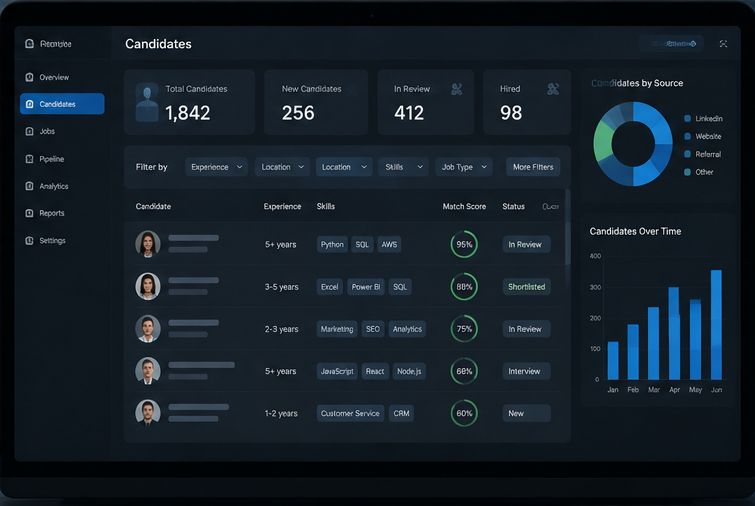Click the Status column header
The height and width of the screenshot is (506, 755).
513,206
